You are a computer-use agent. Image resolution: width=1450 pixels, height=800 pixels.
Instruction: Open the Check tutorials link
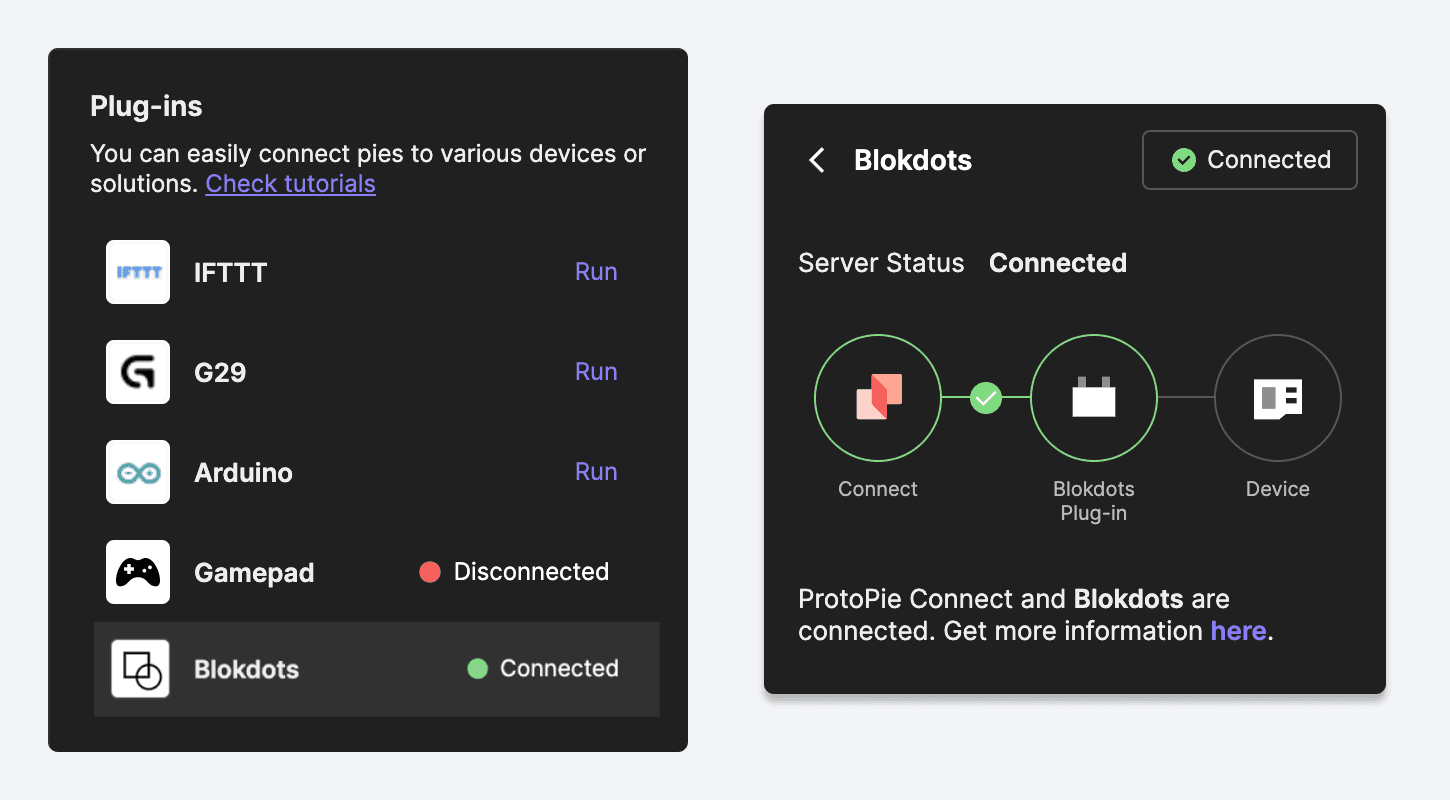click(x=290, y=183)
